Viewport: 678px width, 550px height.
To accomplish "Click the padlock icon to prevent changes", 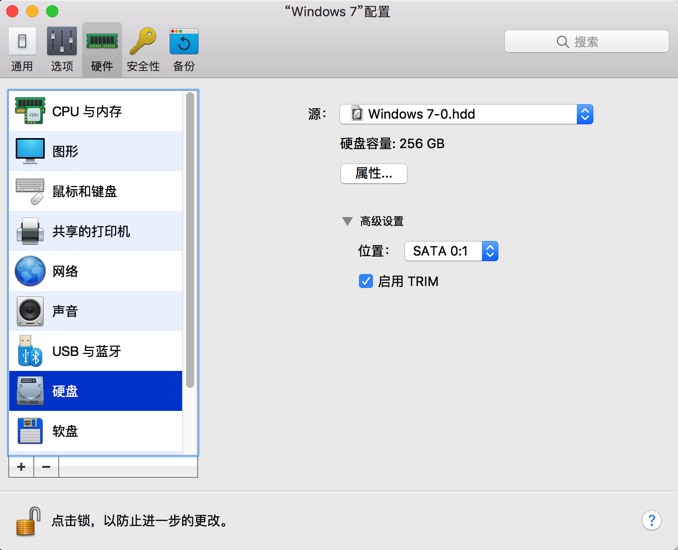I will coord(28,521).
